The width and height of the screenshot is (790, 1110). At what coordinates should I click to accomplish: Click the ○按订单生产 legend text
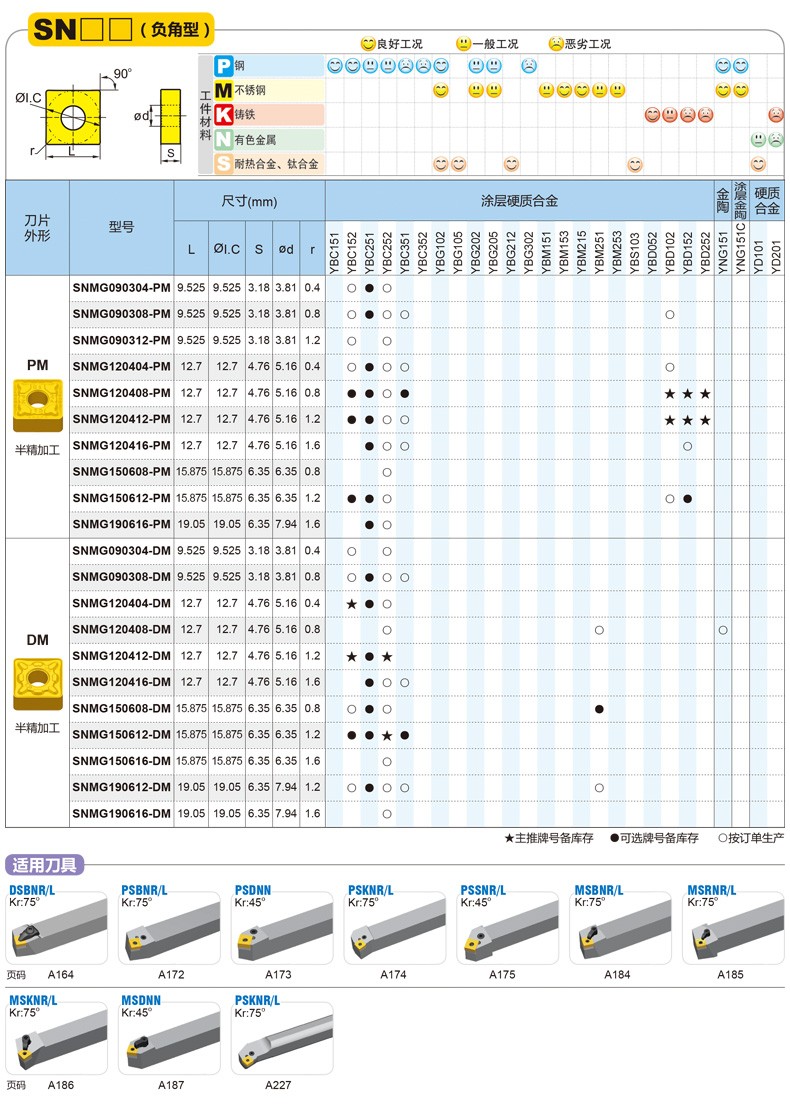751,838
